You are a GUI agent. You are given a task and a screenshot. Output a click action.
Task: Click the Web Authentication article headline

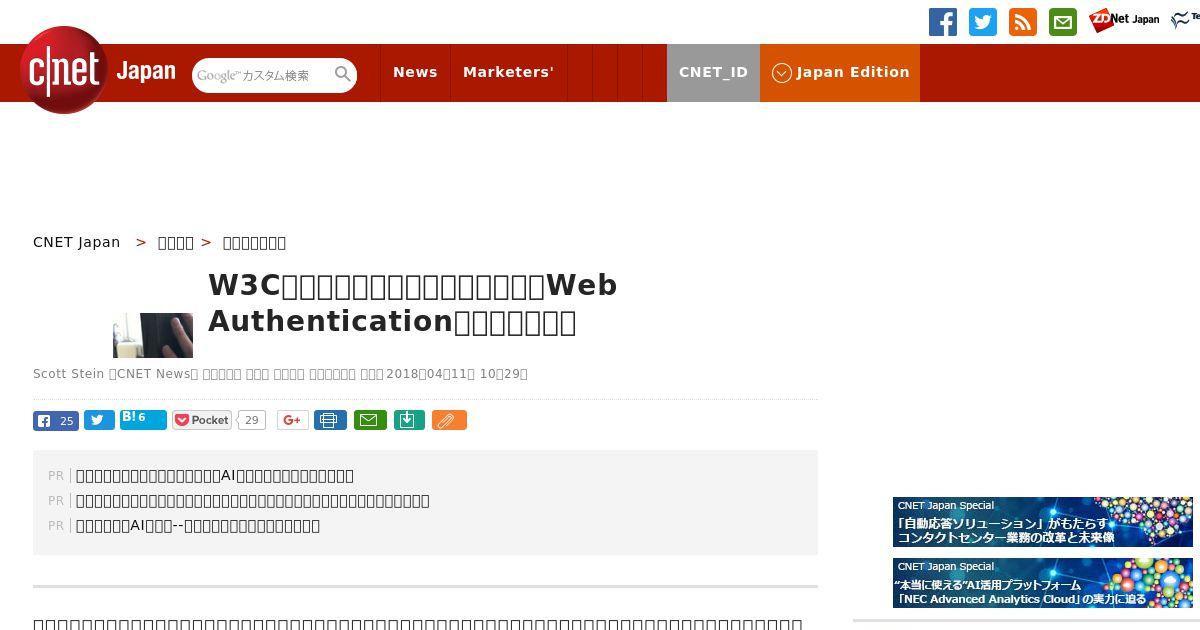tap(412, 303)
